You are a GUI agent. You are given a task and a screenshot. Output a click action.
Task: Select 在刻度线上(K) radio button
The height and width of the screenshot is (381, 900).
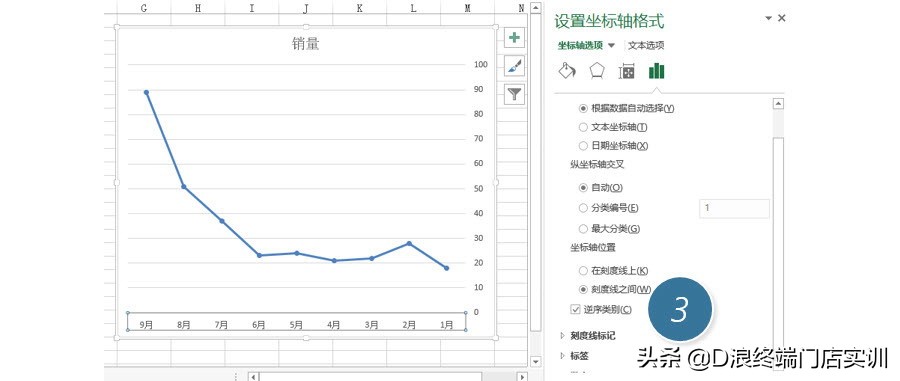coord(583,270)
